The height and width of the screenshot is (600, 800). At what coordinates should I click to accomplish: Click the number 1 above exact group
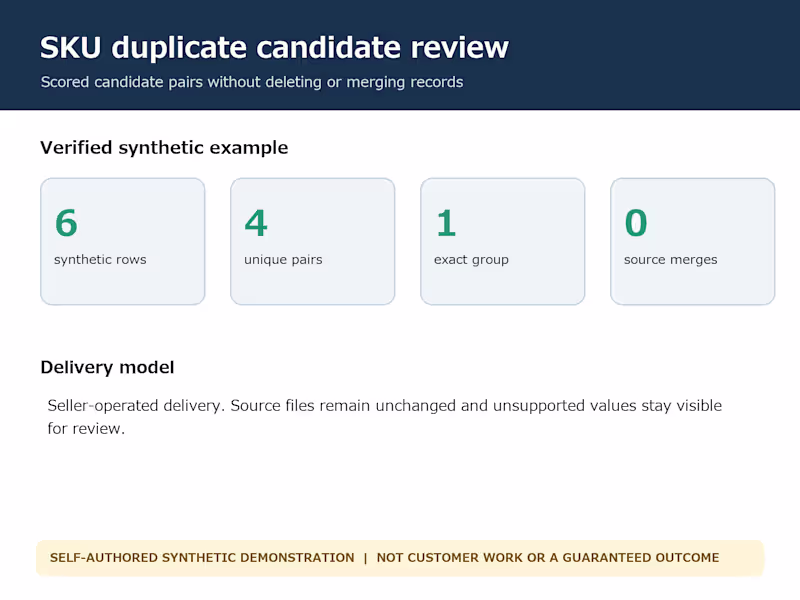coord(446,223)
